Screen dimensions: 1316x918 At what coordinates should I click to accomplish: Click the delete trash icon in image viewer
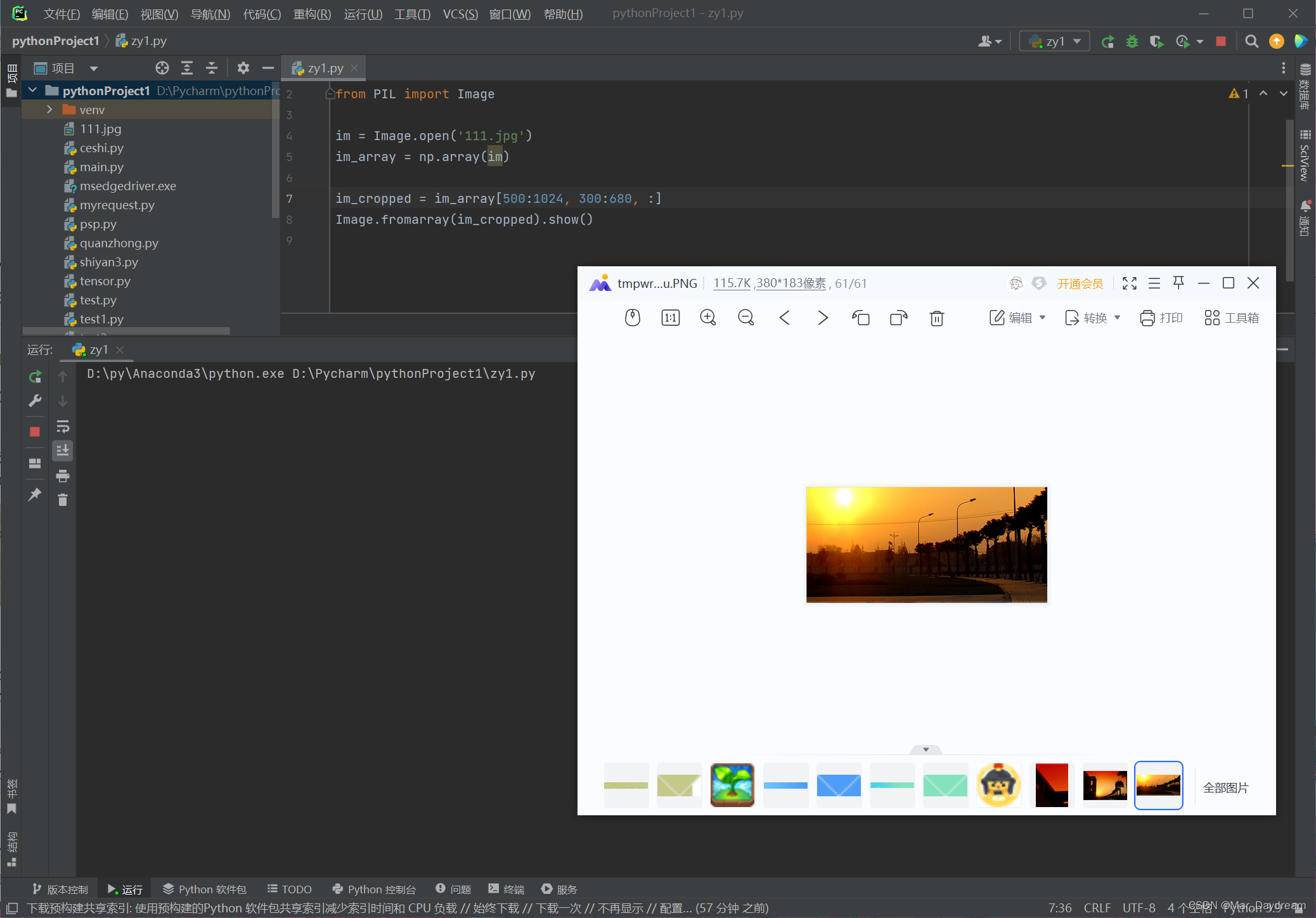coord(936,318)
